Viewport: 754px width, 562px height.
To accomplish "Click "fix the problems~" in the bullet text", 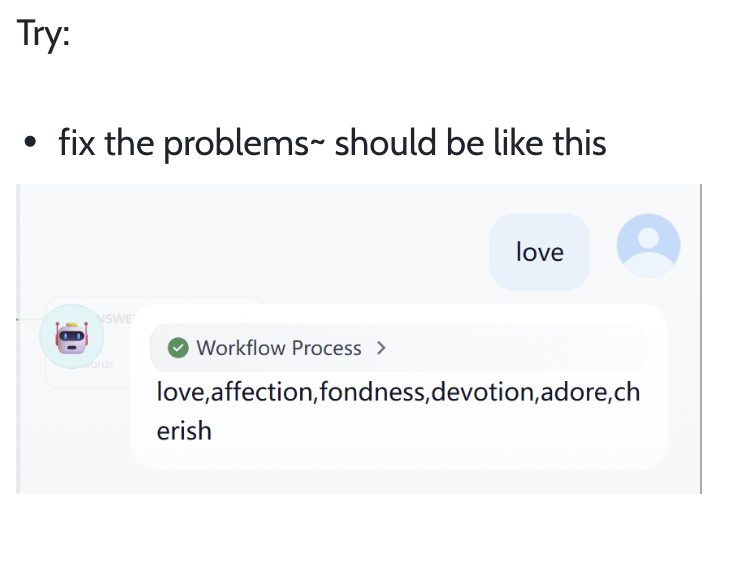I will [x=191, y=144].
